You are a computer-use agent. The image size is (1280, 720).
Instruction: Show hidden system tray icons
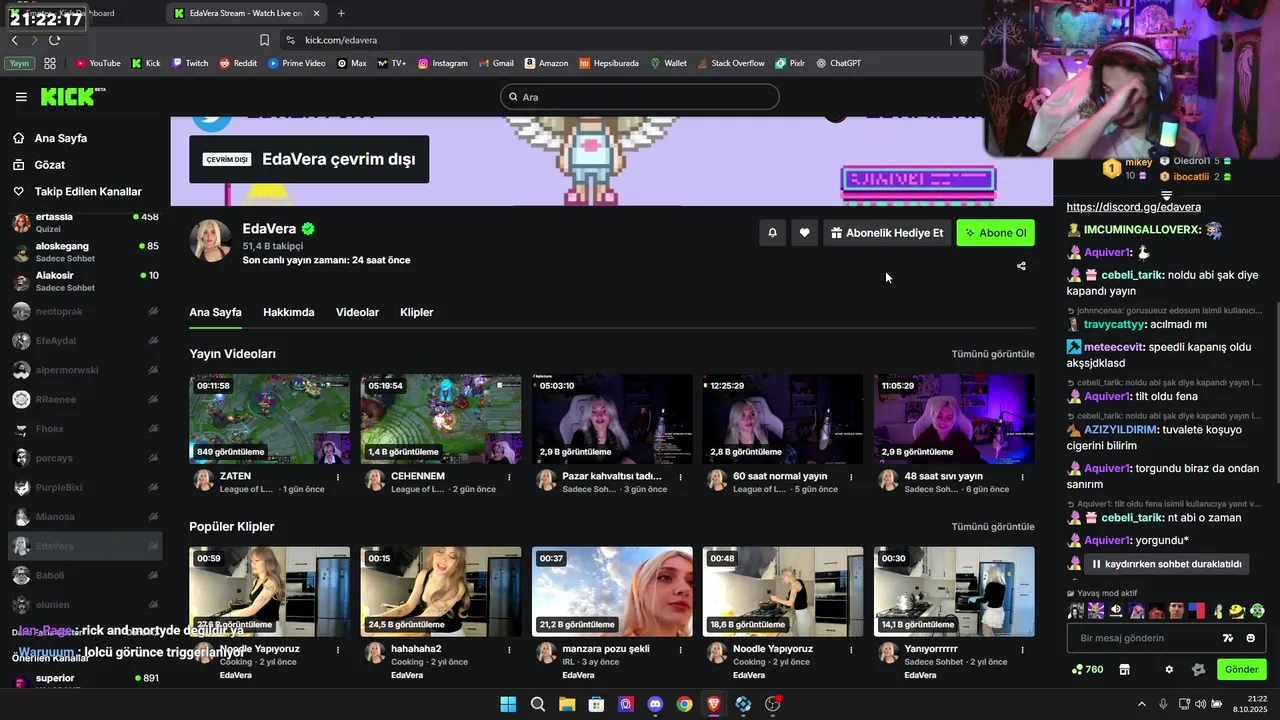(x=1142, y=704)
